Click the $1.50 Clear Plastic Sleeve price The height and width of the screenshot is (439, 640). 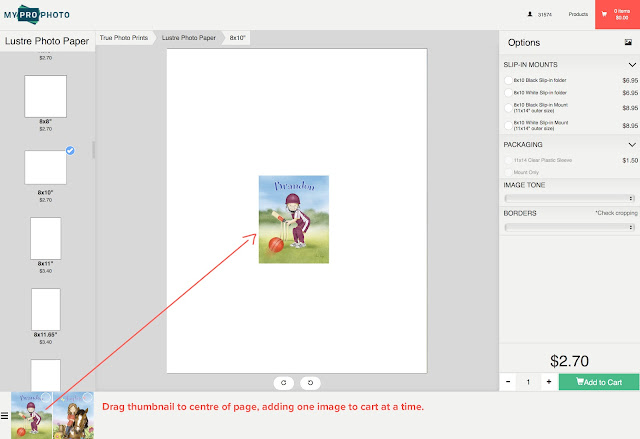(x=630, y=160)
